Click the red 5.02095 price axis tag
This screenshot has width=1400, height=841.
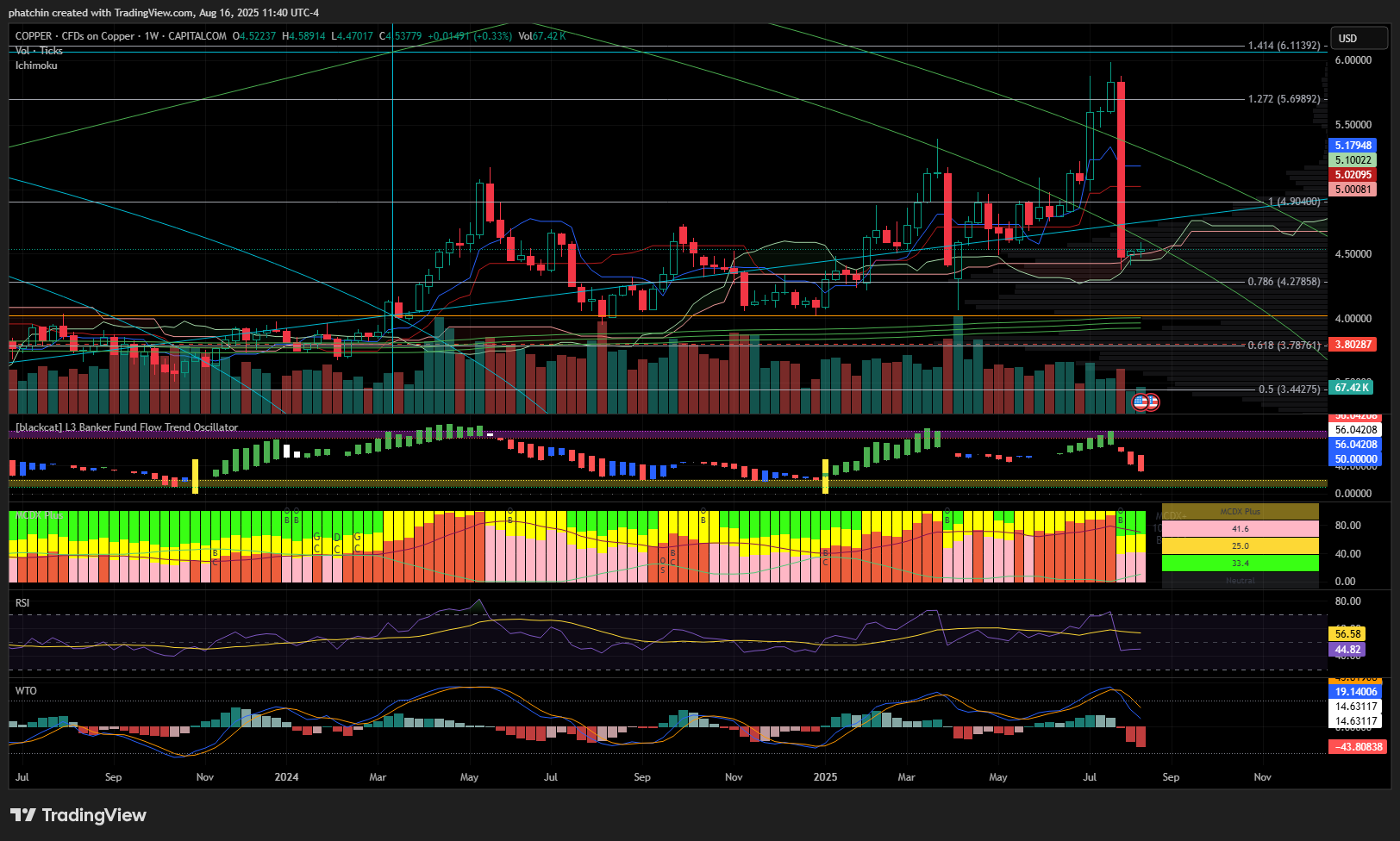coord(1353,175)
